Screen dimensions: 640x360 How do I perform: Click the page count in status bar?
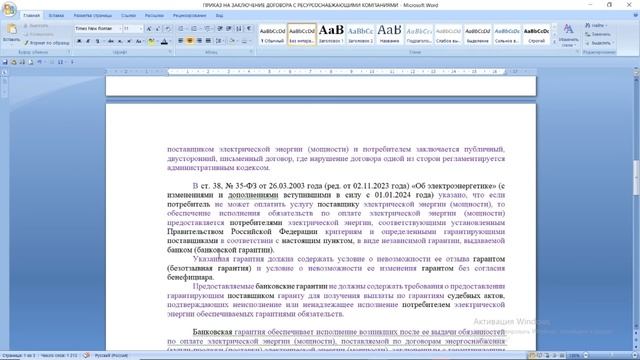point(18,356)
